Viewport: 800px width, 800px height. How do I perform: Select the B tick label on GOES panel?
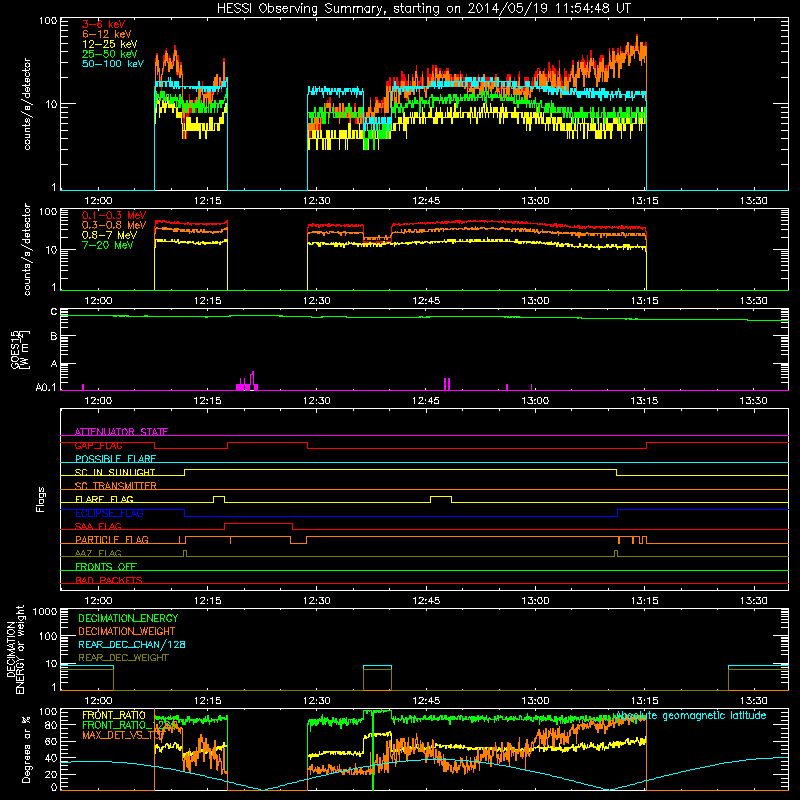tap(54, 336)
